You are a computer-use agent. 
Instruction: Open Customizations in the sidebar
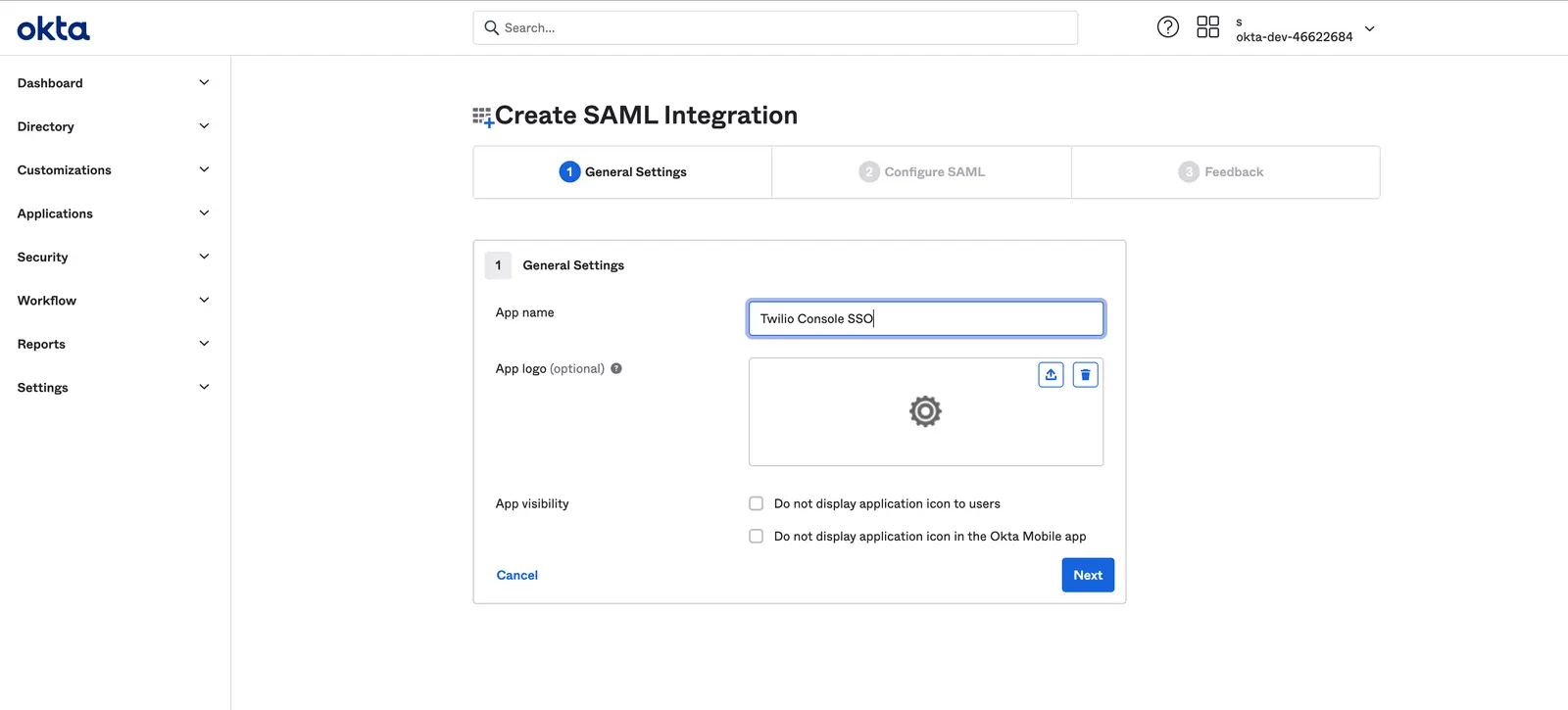click(x=64, y=170)
